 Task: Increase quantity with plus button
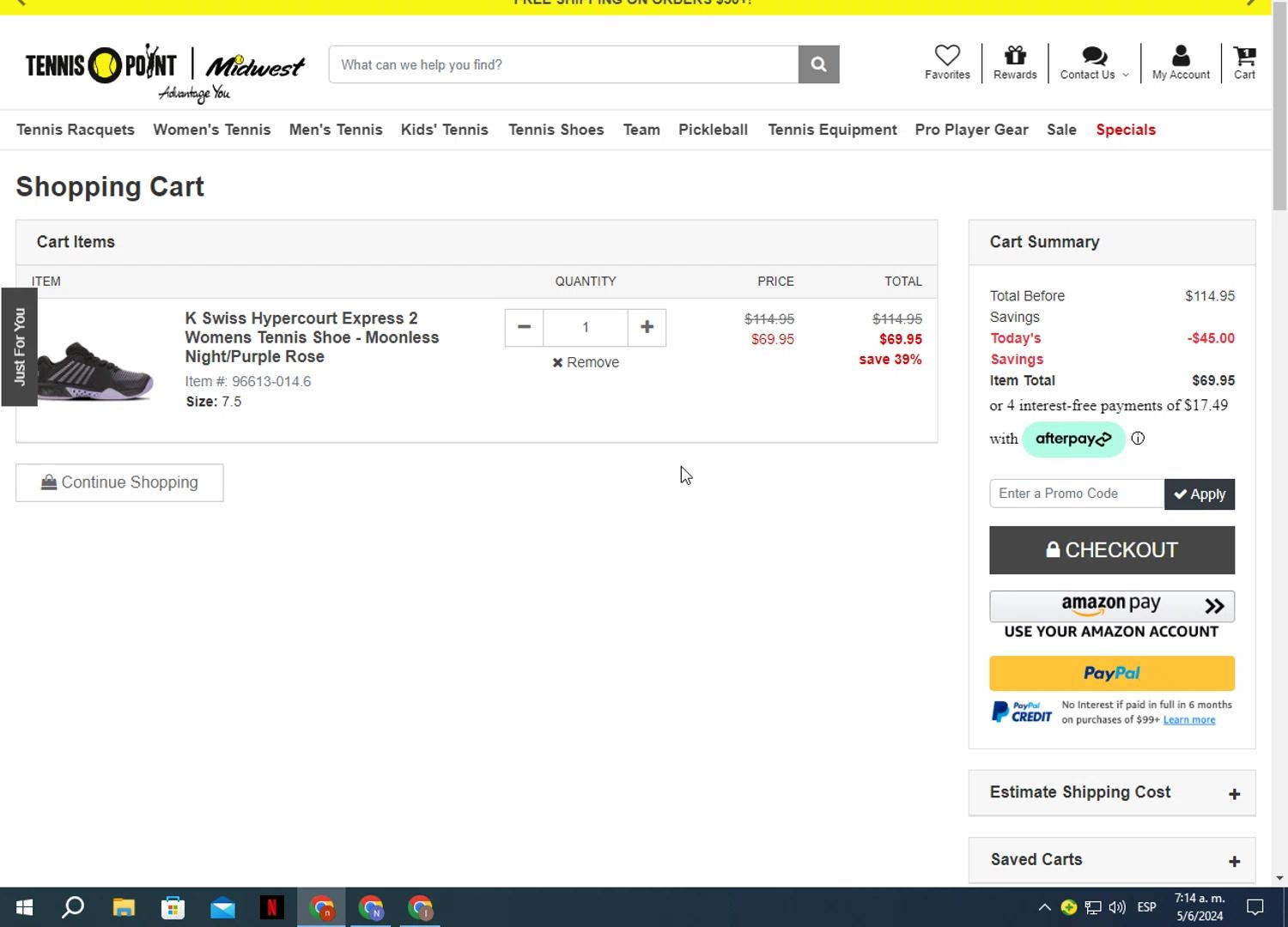pos(647,327)
